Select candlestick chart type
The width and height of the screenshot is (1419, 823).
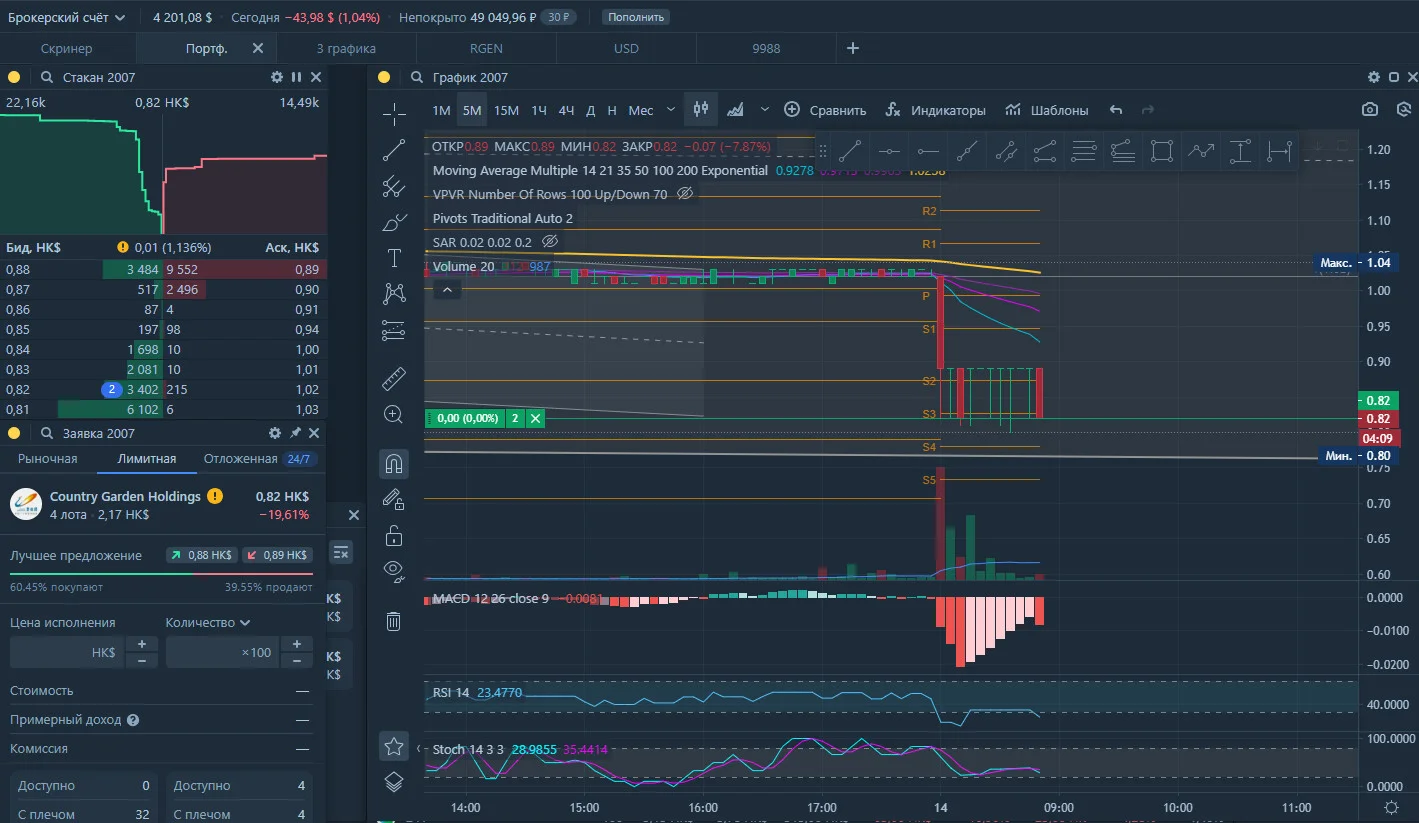[701, 109]
